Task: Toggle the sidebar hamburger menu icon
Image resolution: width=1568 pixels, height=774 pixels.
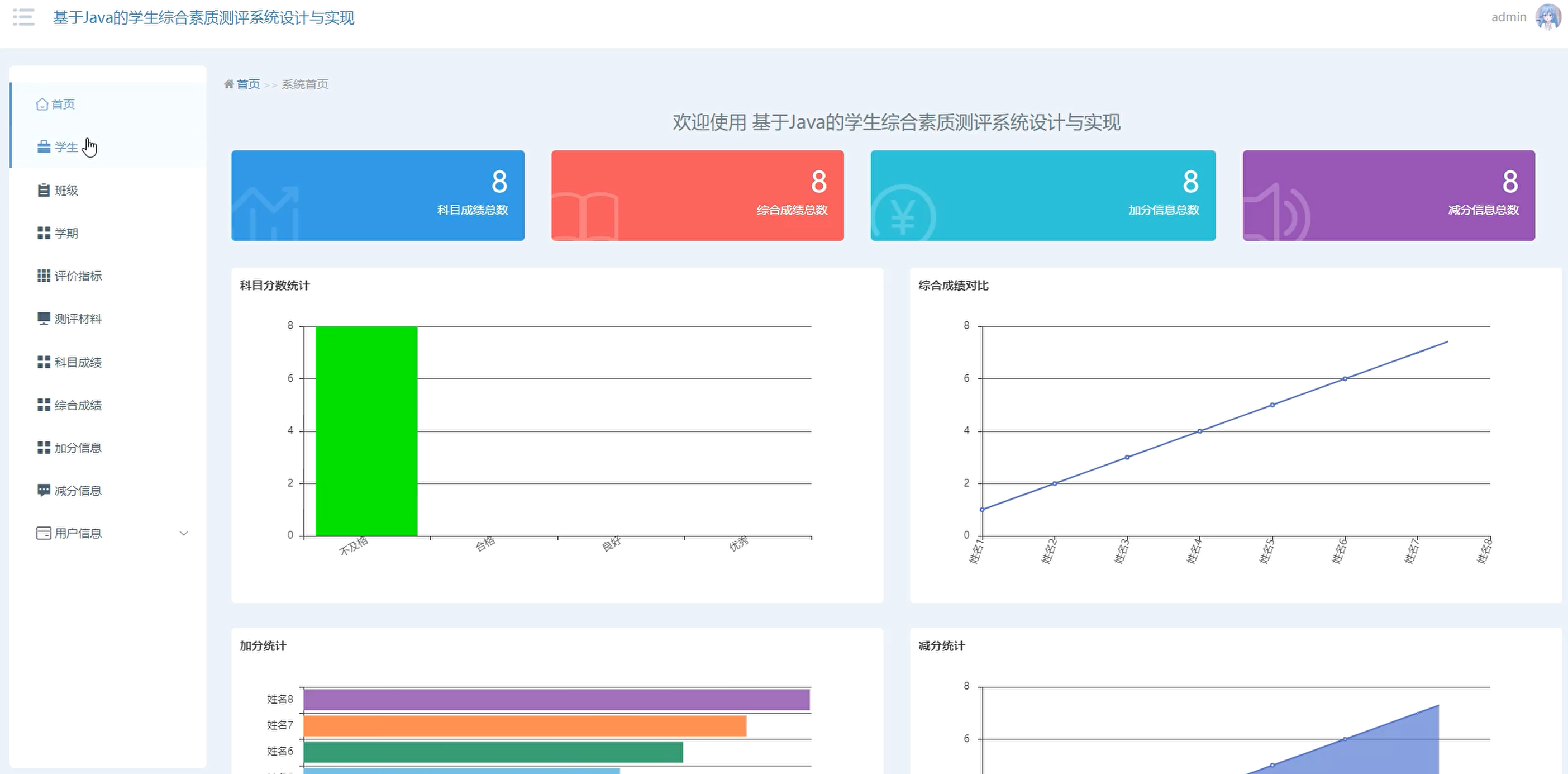Action: point(23,17)
